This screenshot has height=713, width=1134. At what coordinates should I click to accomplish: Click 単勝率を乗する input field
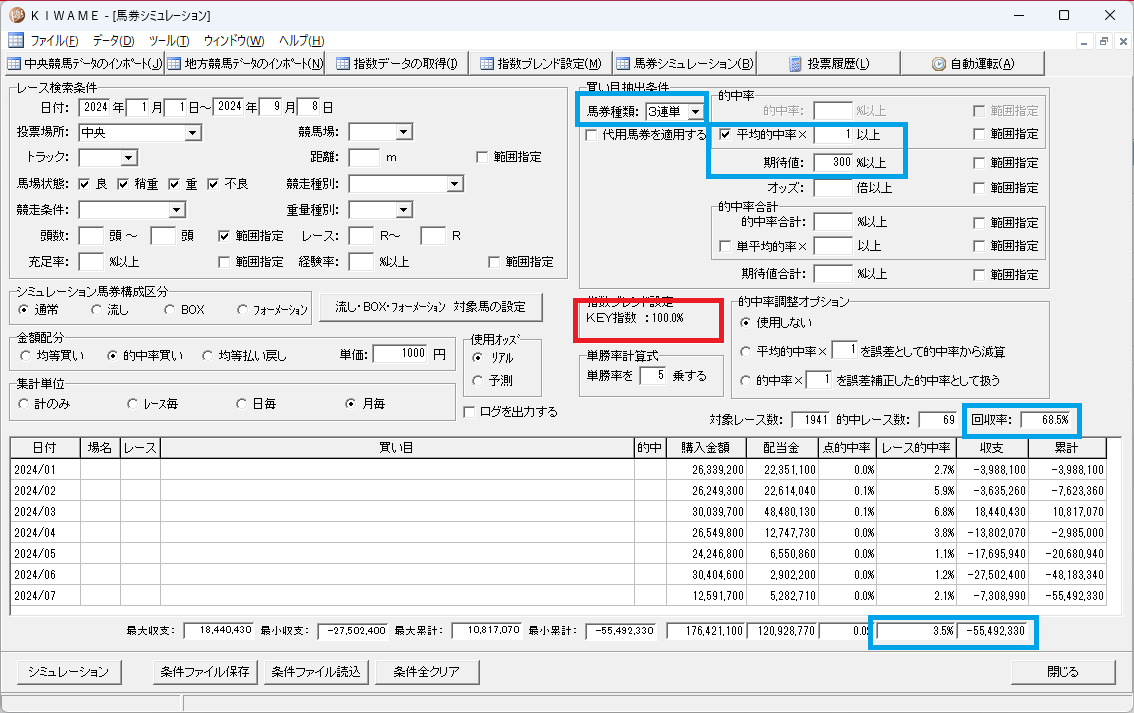coord(653,375)
